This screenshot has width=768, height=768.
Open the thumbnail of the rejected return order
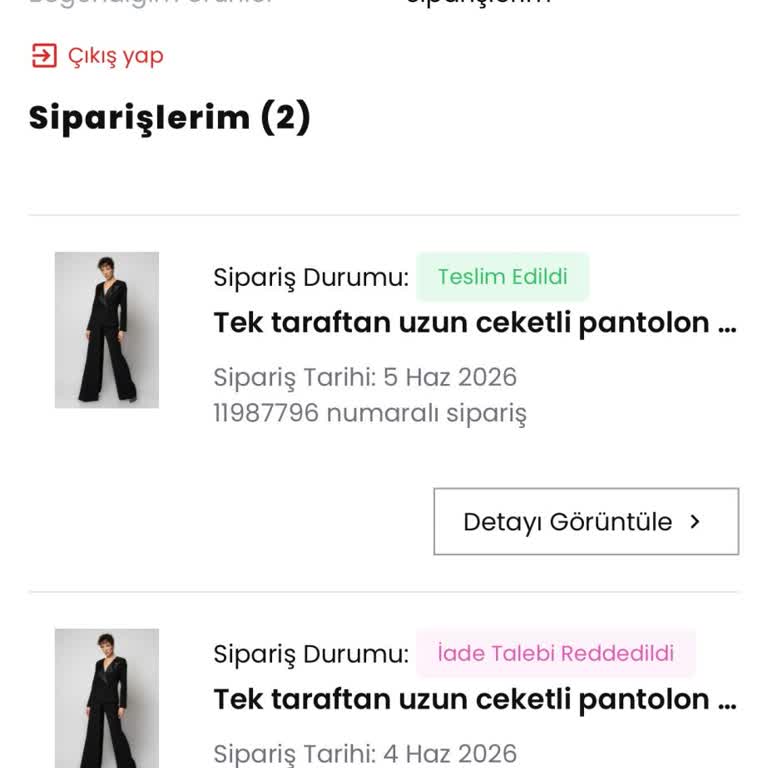[107, 698]
